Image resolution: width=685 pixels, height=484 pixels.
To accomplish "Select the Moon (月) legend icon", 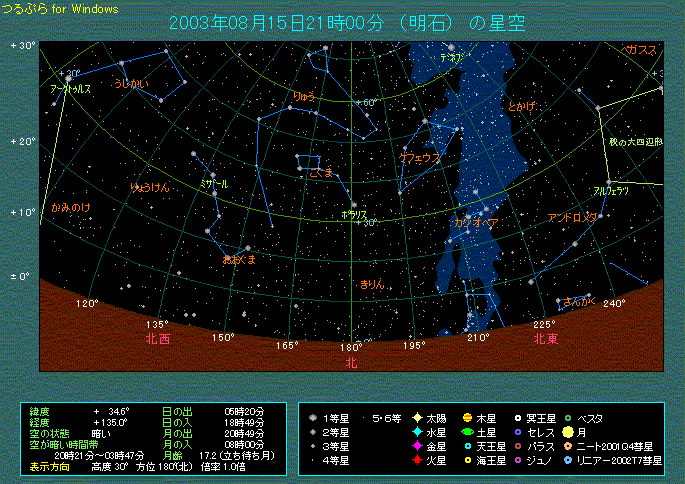I will 568,432.
